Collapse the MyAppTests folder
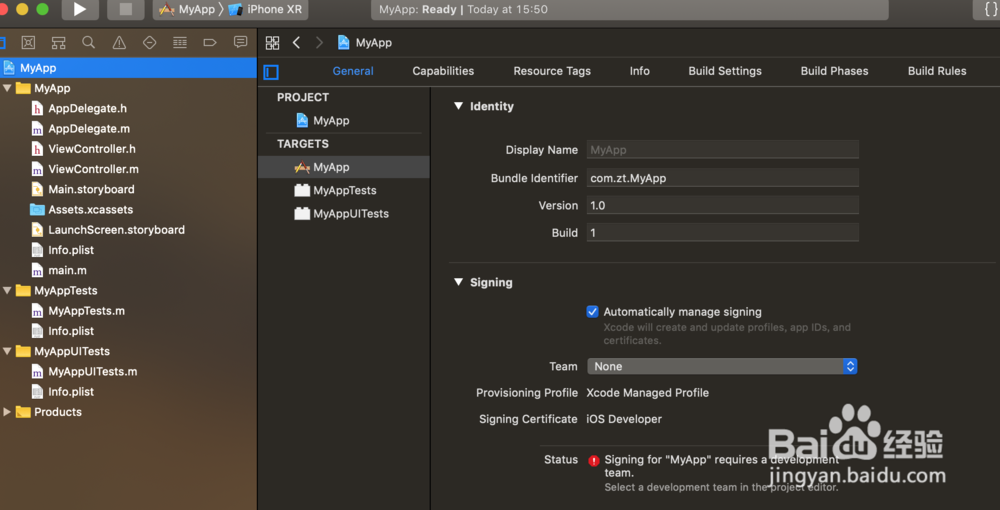The image size is (1000, 510). pos(7,290)
